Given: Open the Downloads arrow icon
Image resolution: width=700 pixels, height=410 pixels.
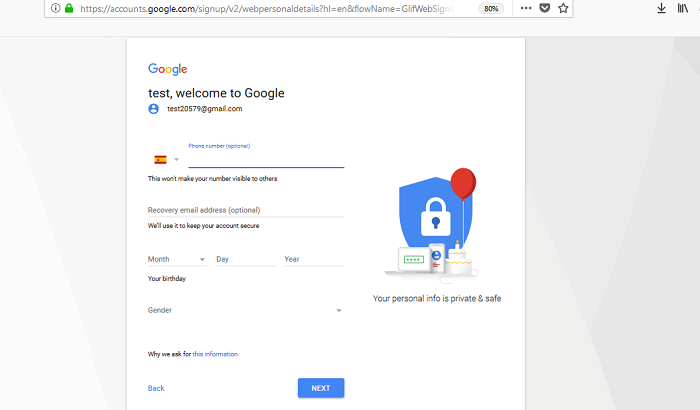Looking at the screenshot, I should (x=662, y=8).
